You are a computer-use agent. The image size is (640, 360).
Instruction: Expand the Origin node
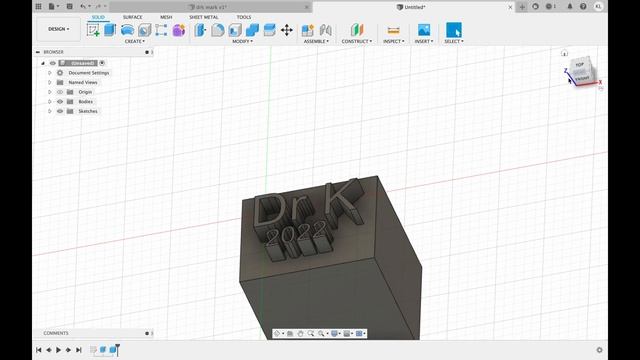point(49,92)
